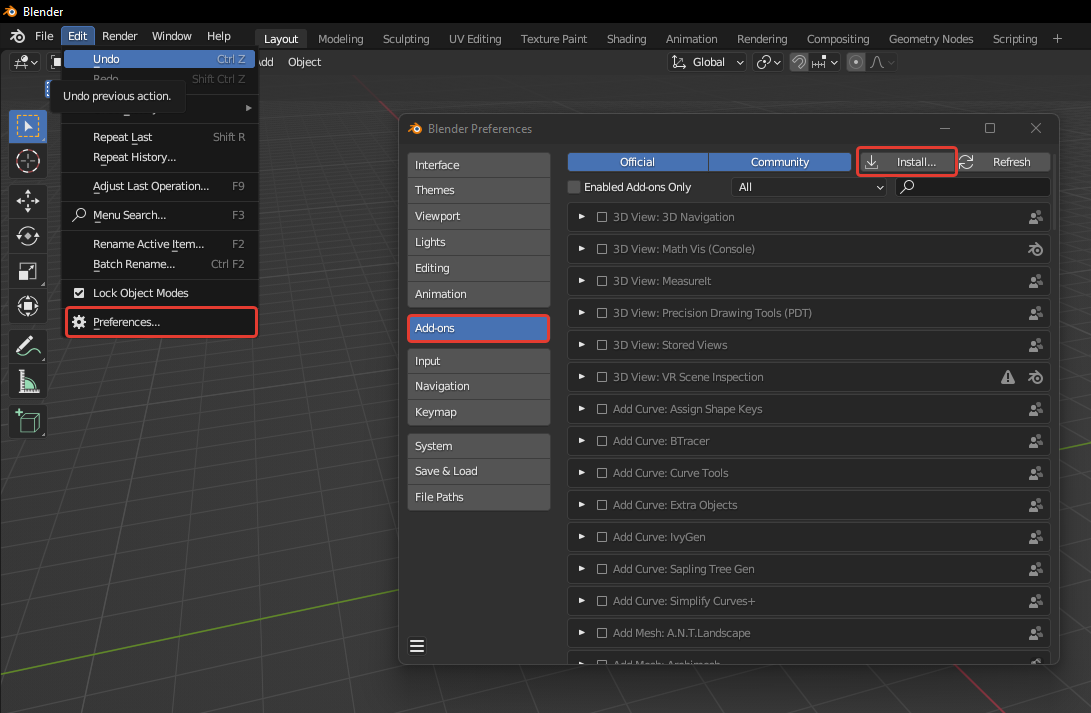Expand the 3D Navigation add-on details

click(x=582, y=217)
